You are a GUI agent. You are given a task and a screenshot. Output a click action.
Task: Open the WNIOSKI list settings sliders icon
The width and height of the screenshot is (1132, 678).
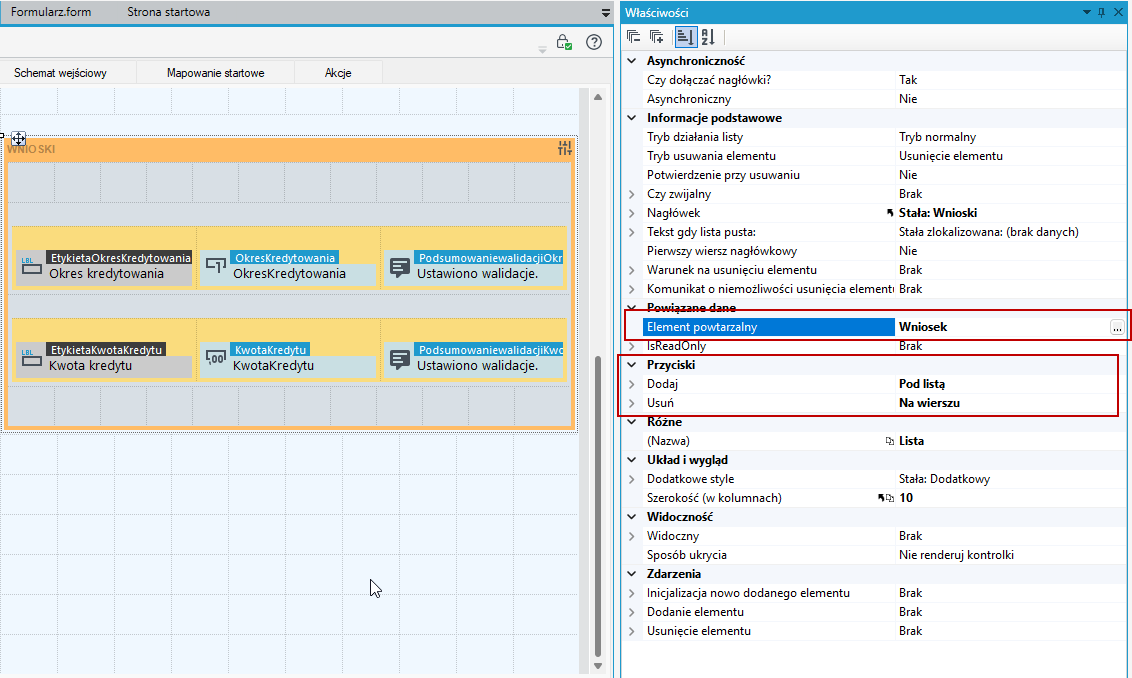(565, 148)
